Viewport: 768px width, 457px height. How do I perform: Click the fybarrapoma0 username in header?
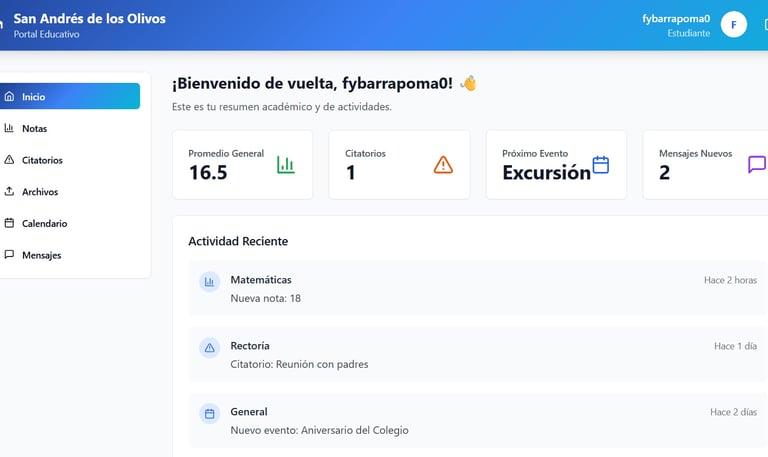pos(676,19)
